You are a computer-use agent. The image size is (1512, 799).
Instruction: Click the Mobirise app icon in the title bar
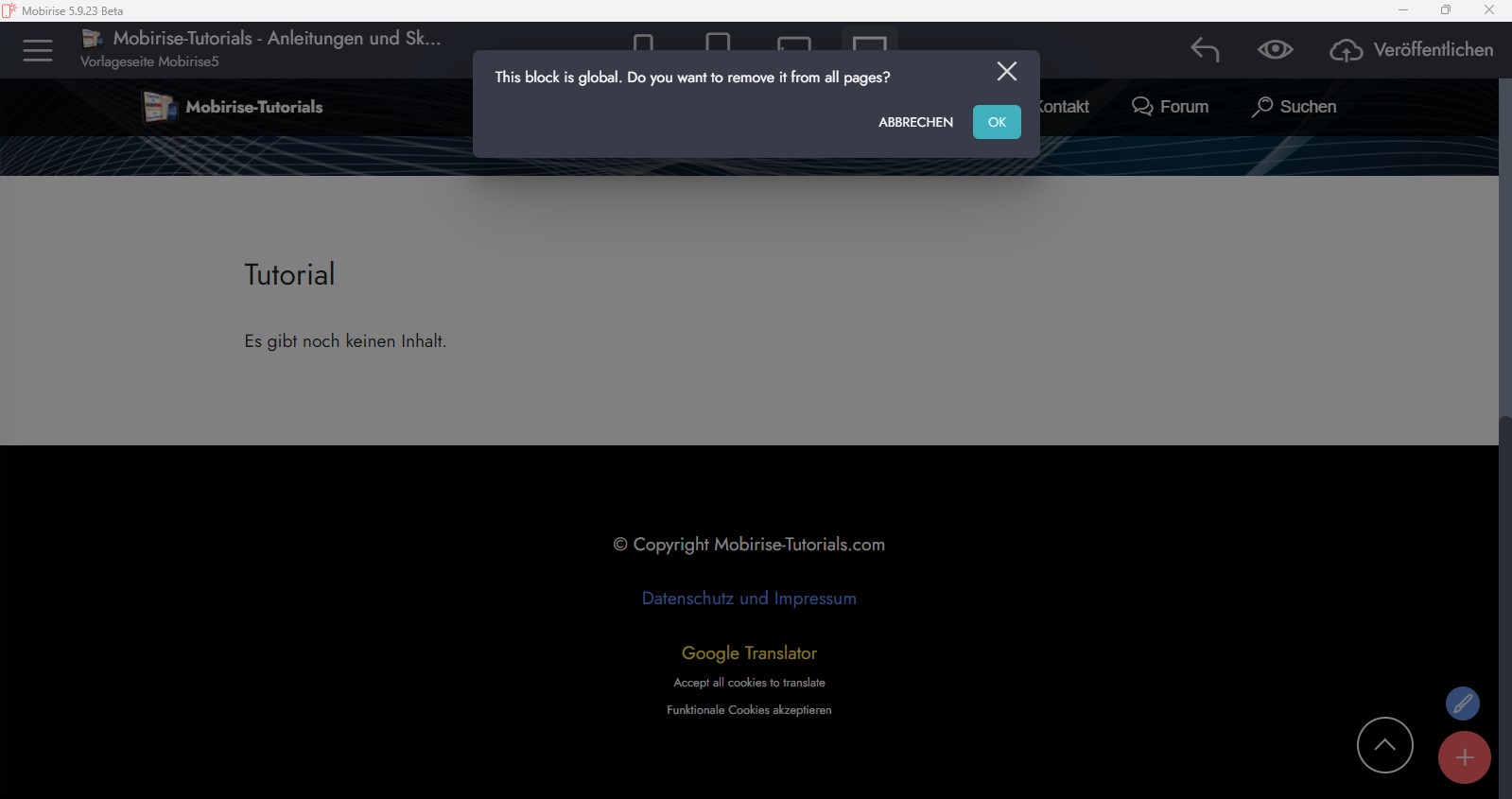(x=9, y=10)
